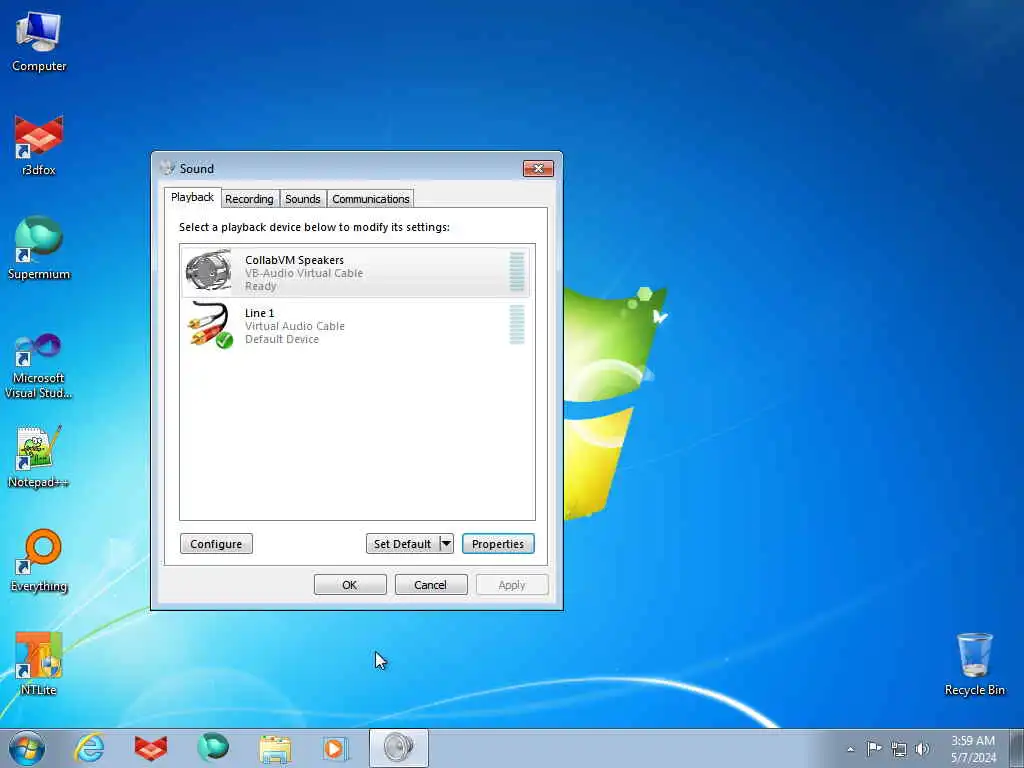This screenshot has width=1024, height=768.
Task: Click the volume speaker tray icon
Action: pyautogui.click(x=922, y=749)
